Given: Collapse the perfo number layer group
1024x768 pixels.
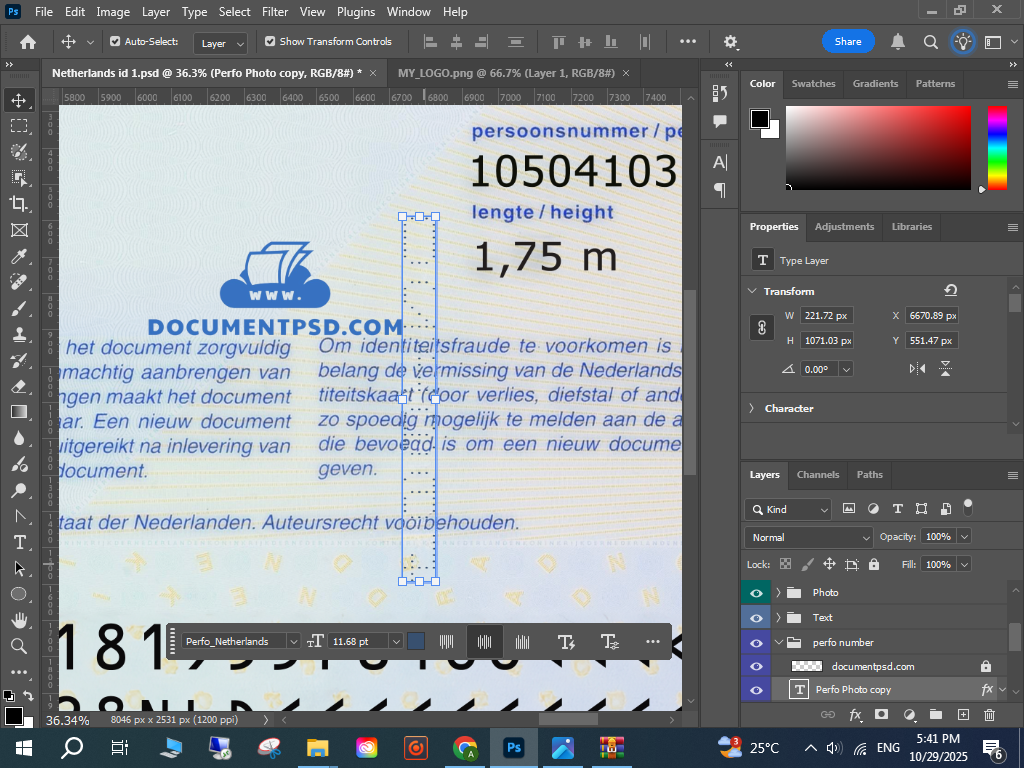Looking at the screenshot, I should (778, 642).
